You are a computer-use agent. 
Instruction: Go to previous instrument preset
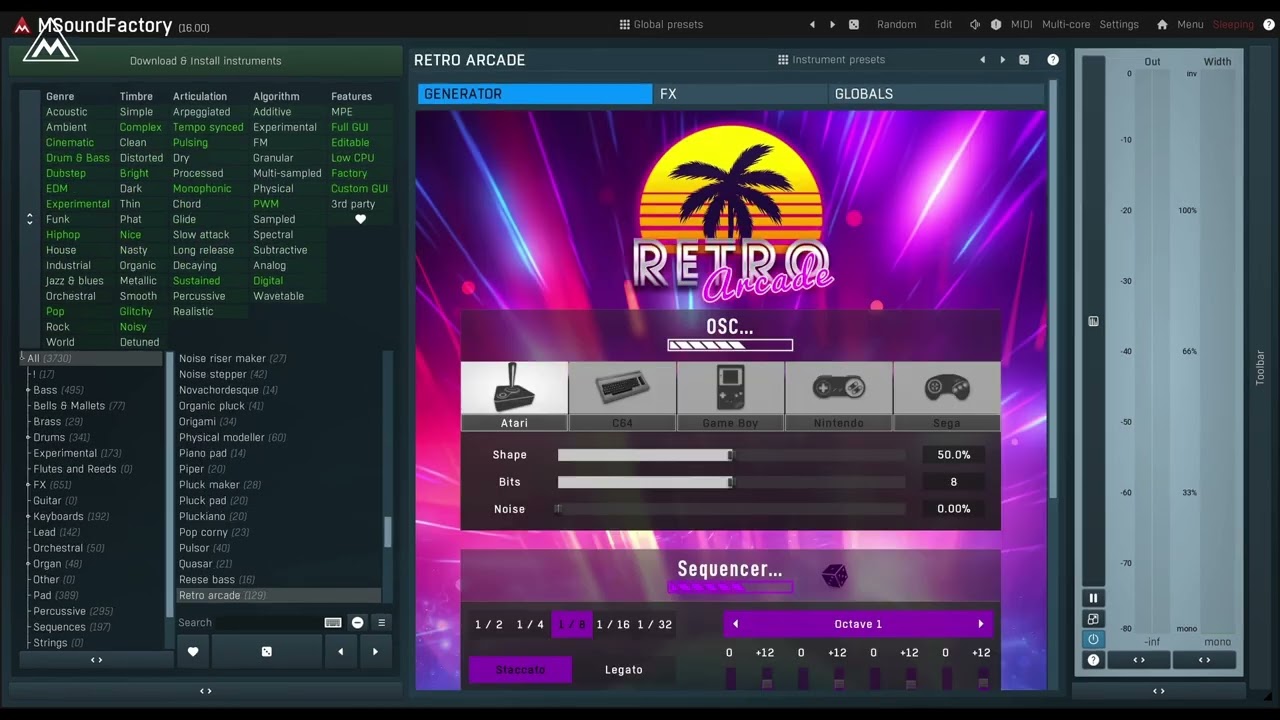[982, 60]
